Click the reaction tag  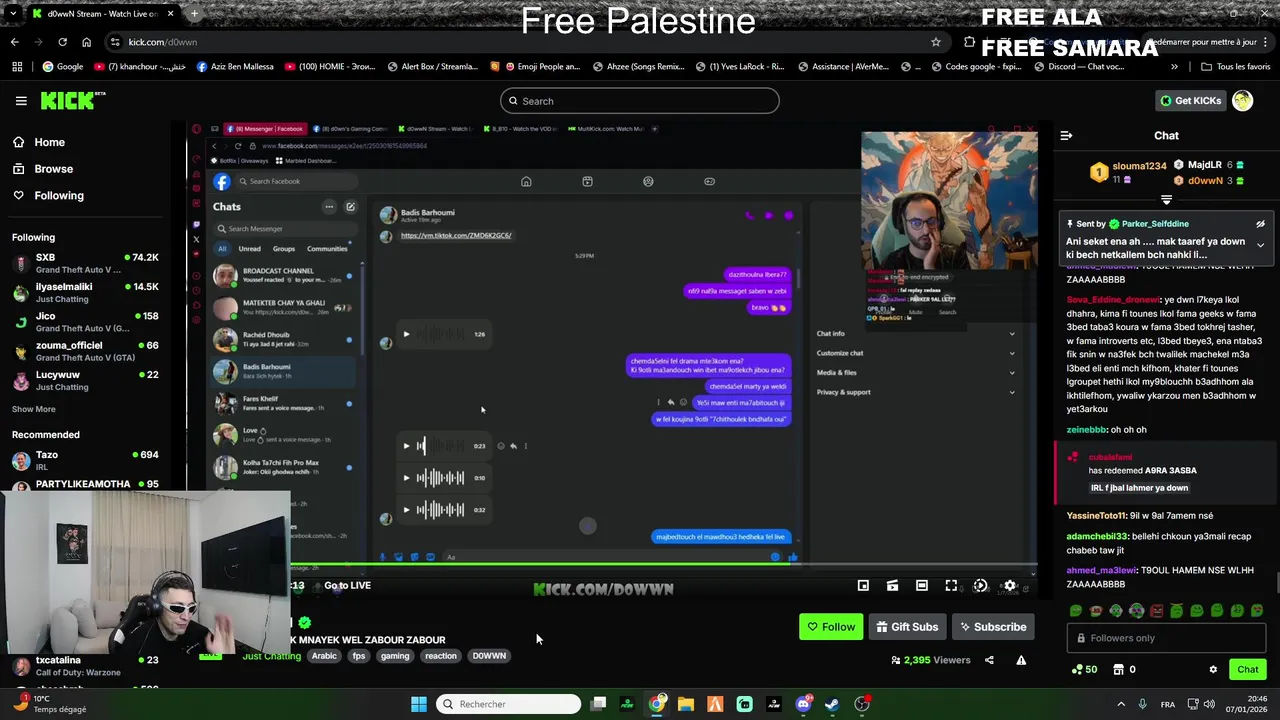click(x=440, y=656)
